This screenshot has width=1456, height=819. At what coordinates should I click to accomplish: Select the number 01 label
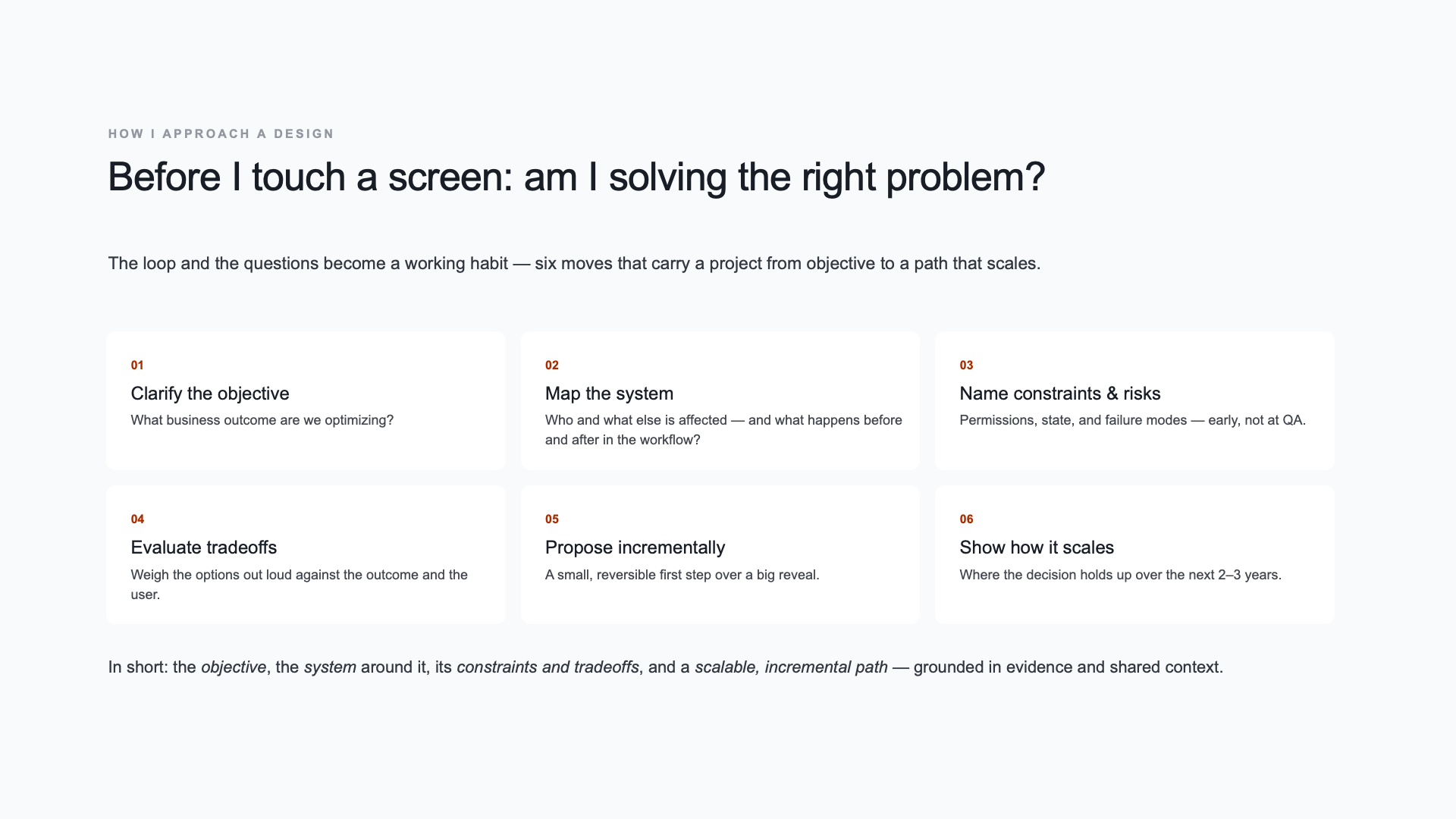point(137,365)
